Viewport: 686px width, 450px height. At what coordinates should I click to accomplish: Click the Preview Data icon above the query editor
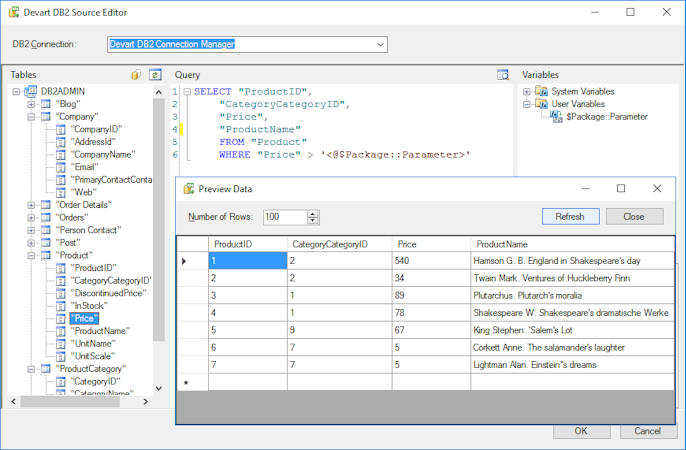point(503,75)
